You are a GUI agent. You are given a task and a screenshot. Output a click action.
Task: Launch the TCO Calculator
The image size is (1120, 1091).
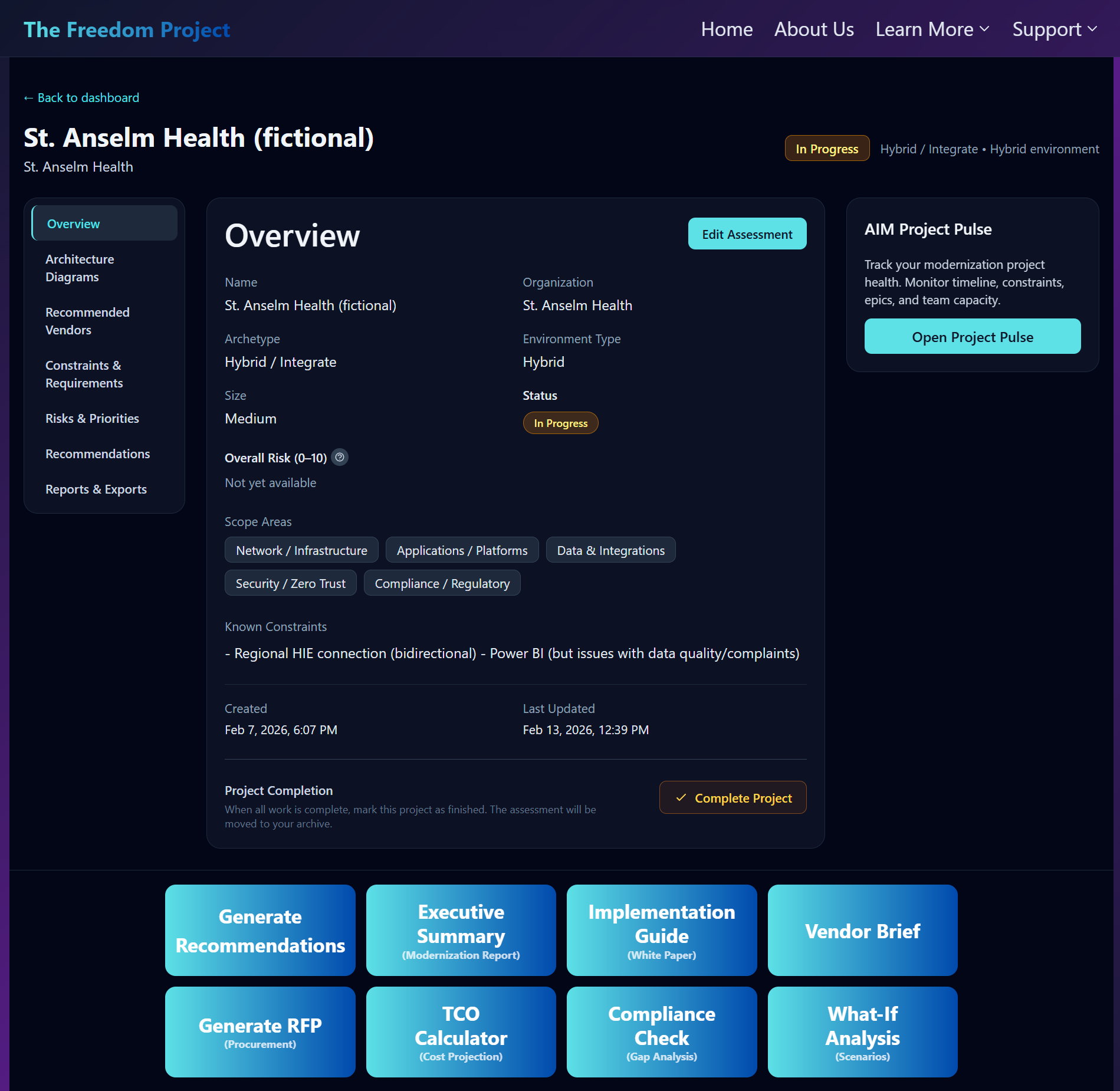(x=461, y=1032)
